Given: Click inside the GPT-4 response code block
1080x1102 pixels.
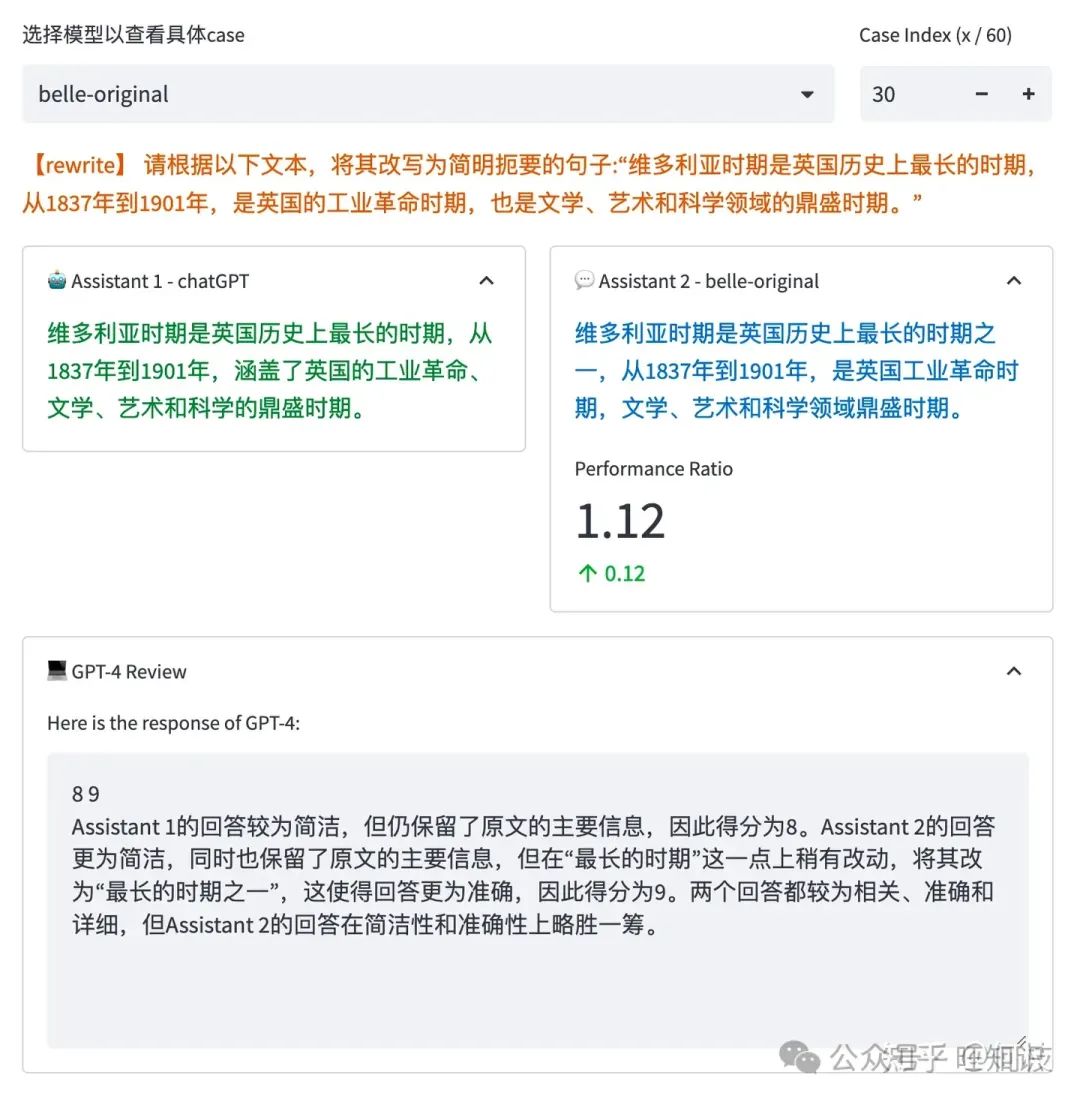Looking at the screenshot, I should [x=538, y=901].
